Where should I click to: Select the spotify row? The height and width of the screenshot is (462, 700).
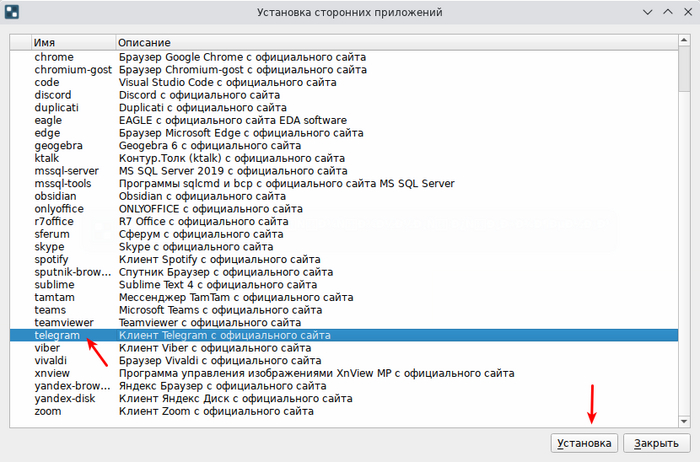coord(344,259)
